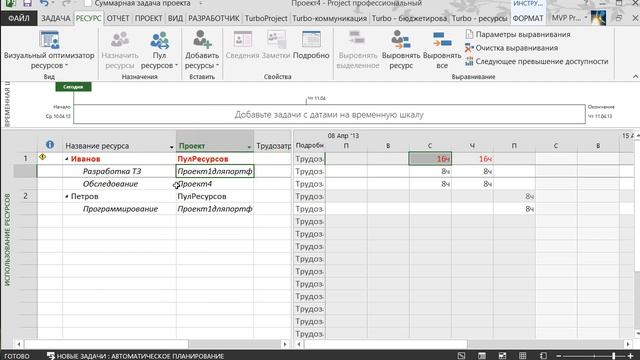Screen dimensions: 640x360
Task: Click the Проект1дляпортф cell for Разработка ТЗ
Action: (215, 171)
